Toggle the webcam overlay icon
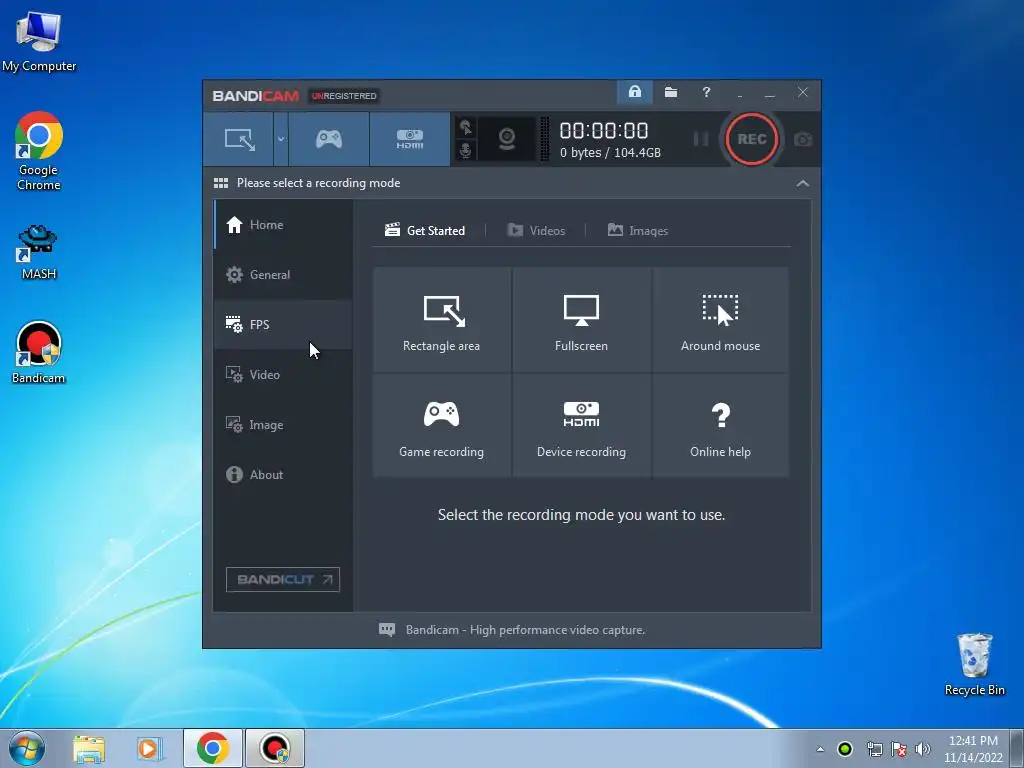Screen dimensions: 1024x768 [507, 139]
